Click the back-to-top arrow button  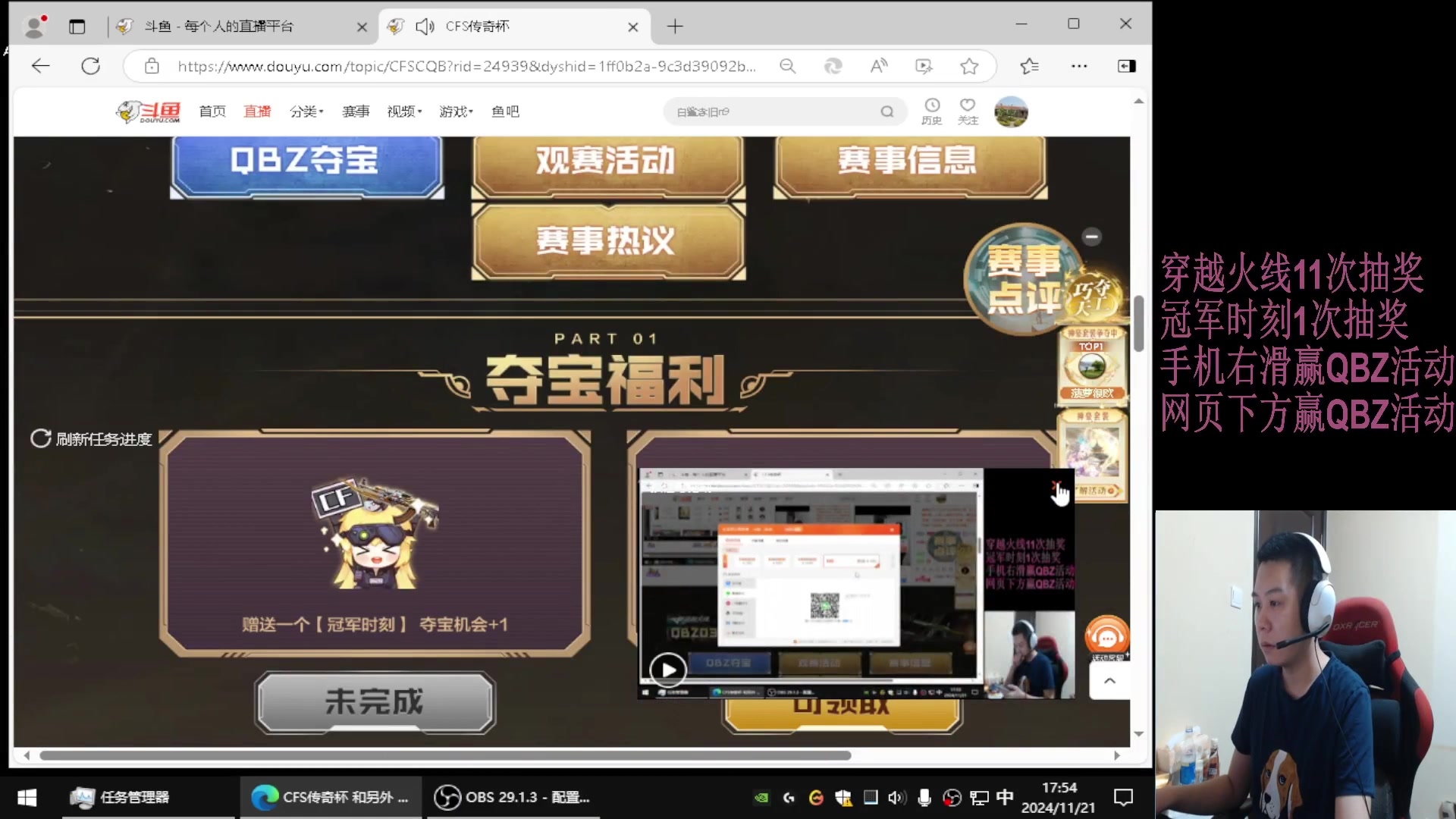pos(1109,680)
